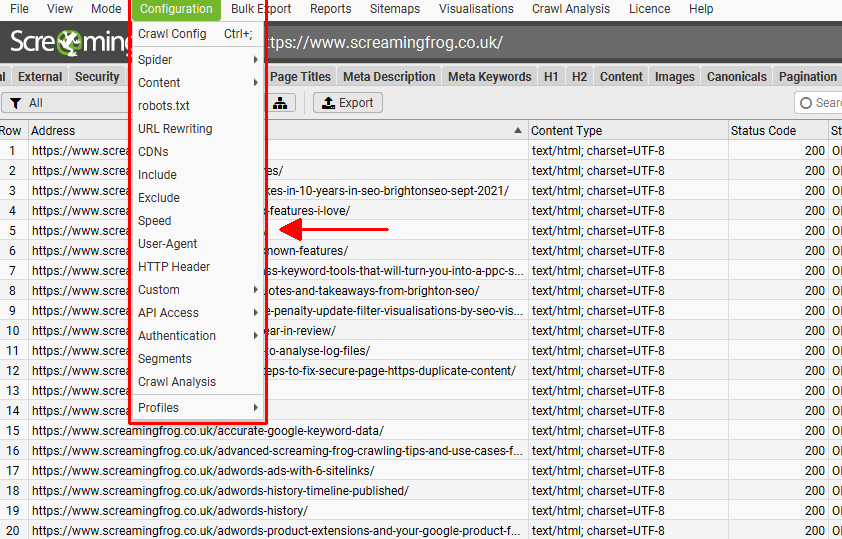
Task: Expand the Content submenu in Configuration
Action: coord(197,83)
